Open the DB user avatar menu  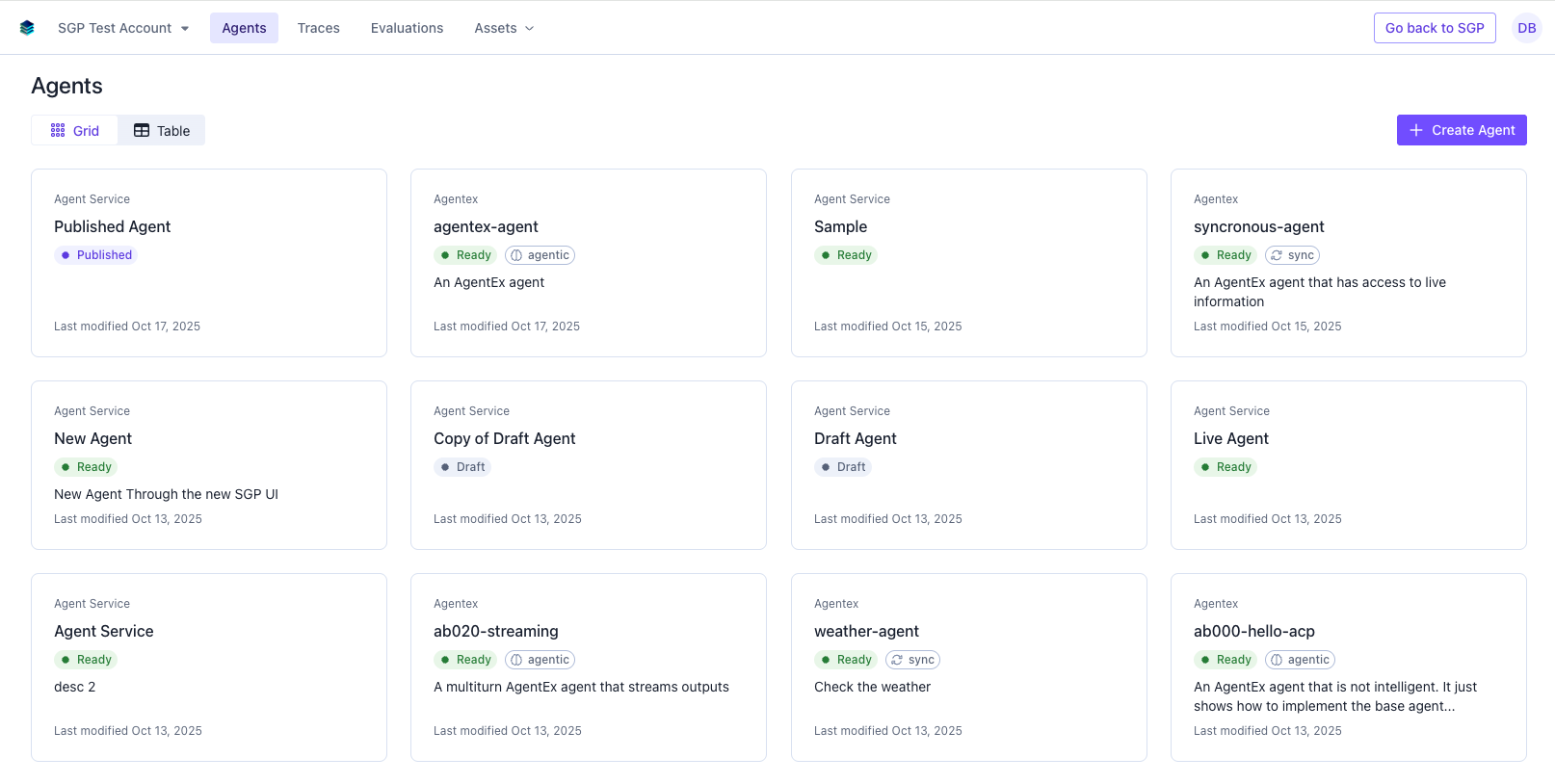(1526, 28)
